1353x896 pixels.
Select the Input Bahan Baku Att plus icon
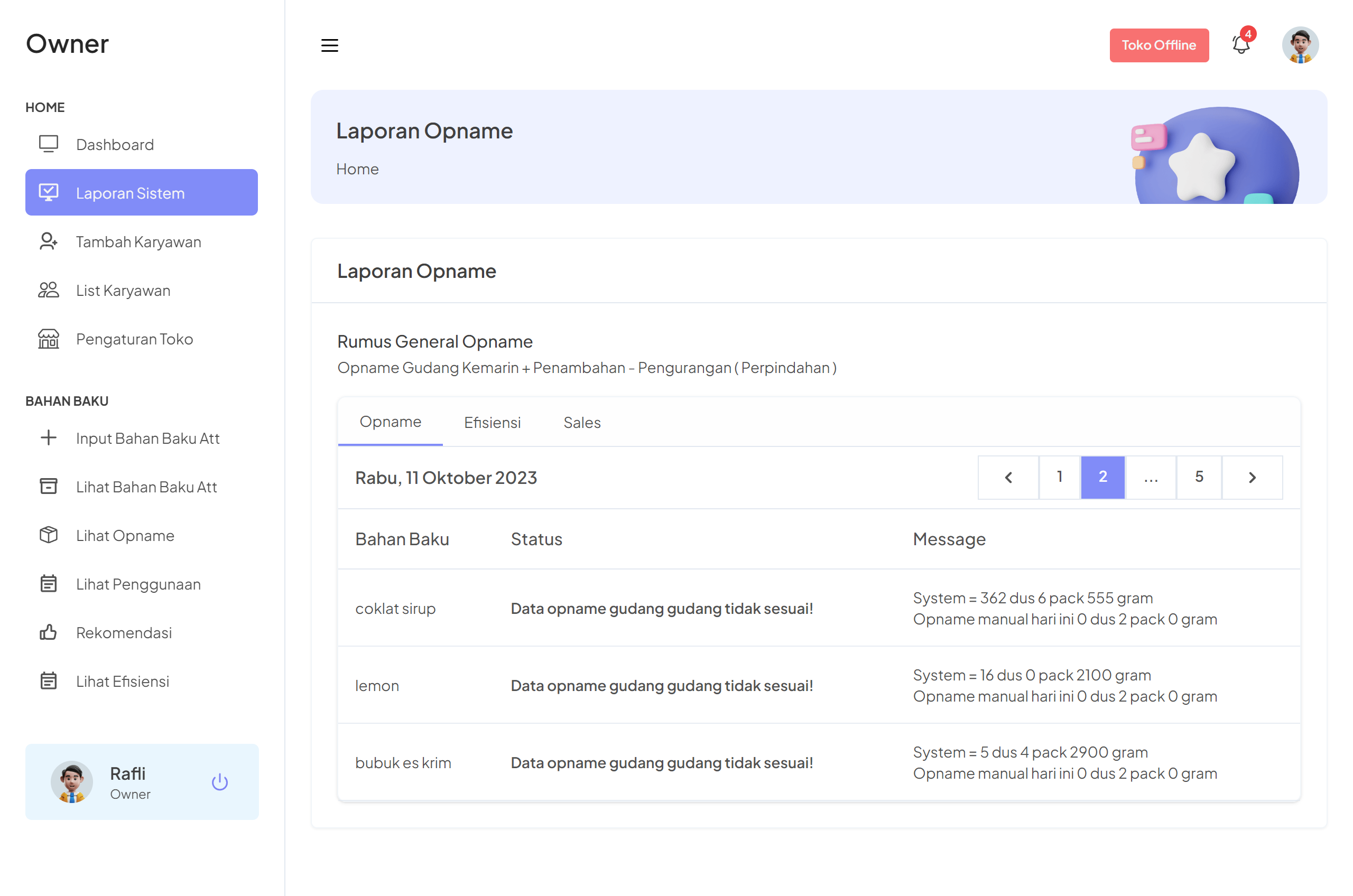pos(49,438)
